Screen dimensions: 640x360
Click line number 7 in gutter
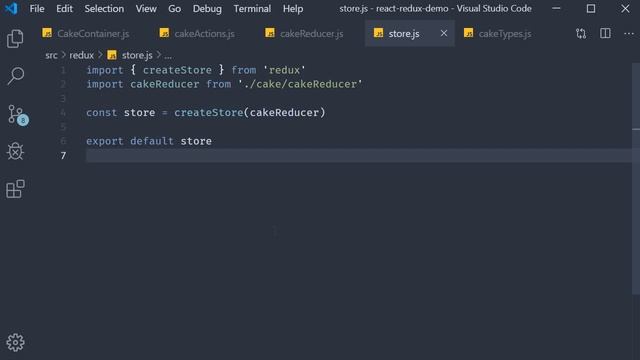tap(63, 156)
